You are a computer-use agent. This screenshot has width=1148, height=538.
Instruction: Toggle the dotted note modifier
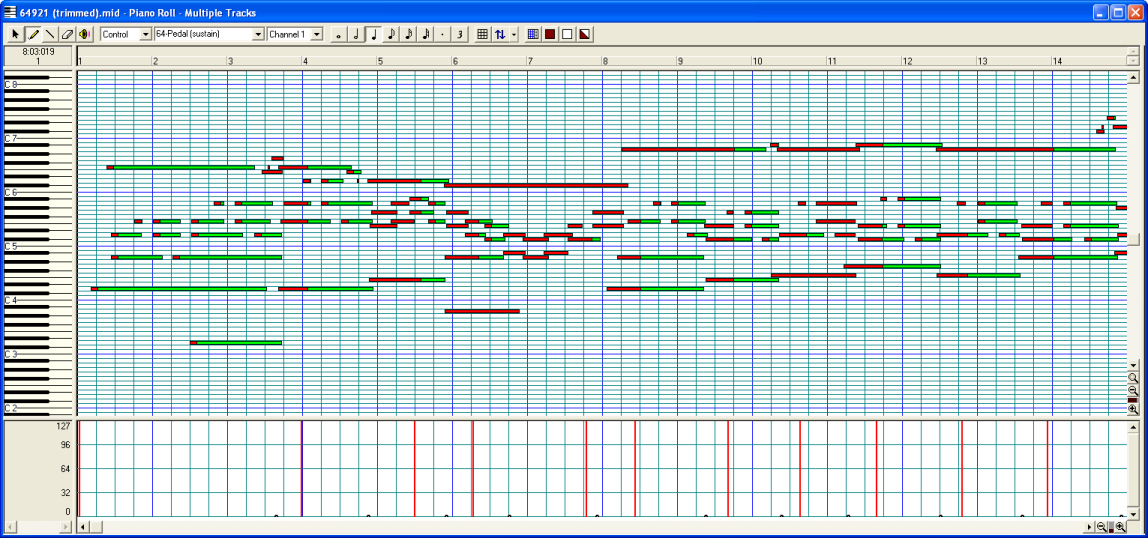click(442, 34)
